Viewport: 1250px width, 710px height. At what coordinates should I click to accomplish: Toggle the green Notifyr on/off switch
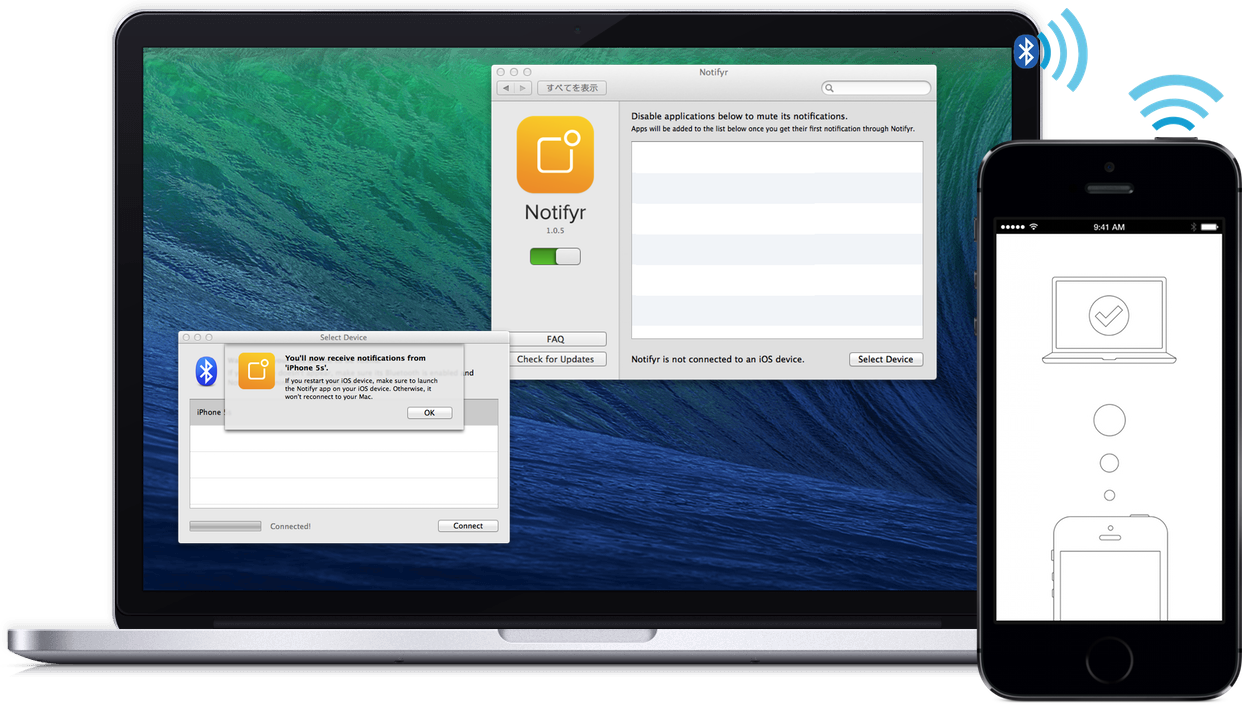[555, 257]
